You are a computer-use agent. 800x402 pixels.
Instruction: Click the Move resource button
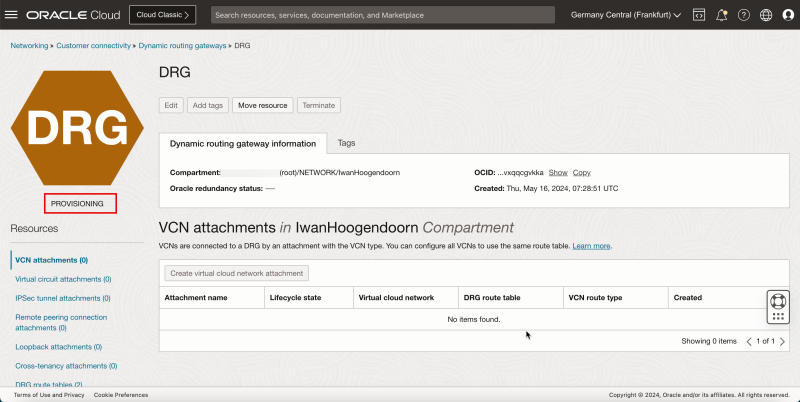pos(263,105)
